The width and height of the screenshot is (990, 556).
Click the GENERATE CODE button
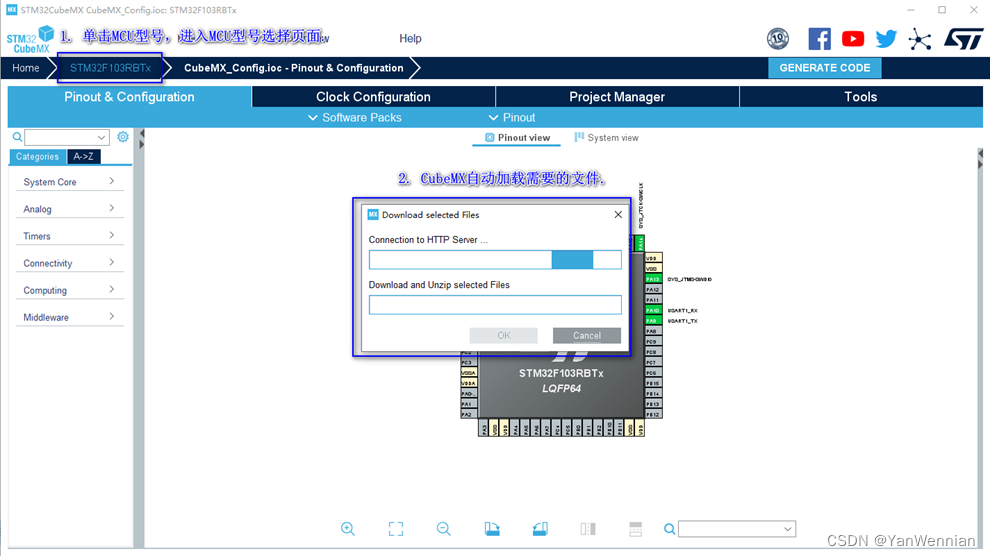click(825, 68)
